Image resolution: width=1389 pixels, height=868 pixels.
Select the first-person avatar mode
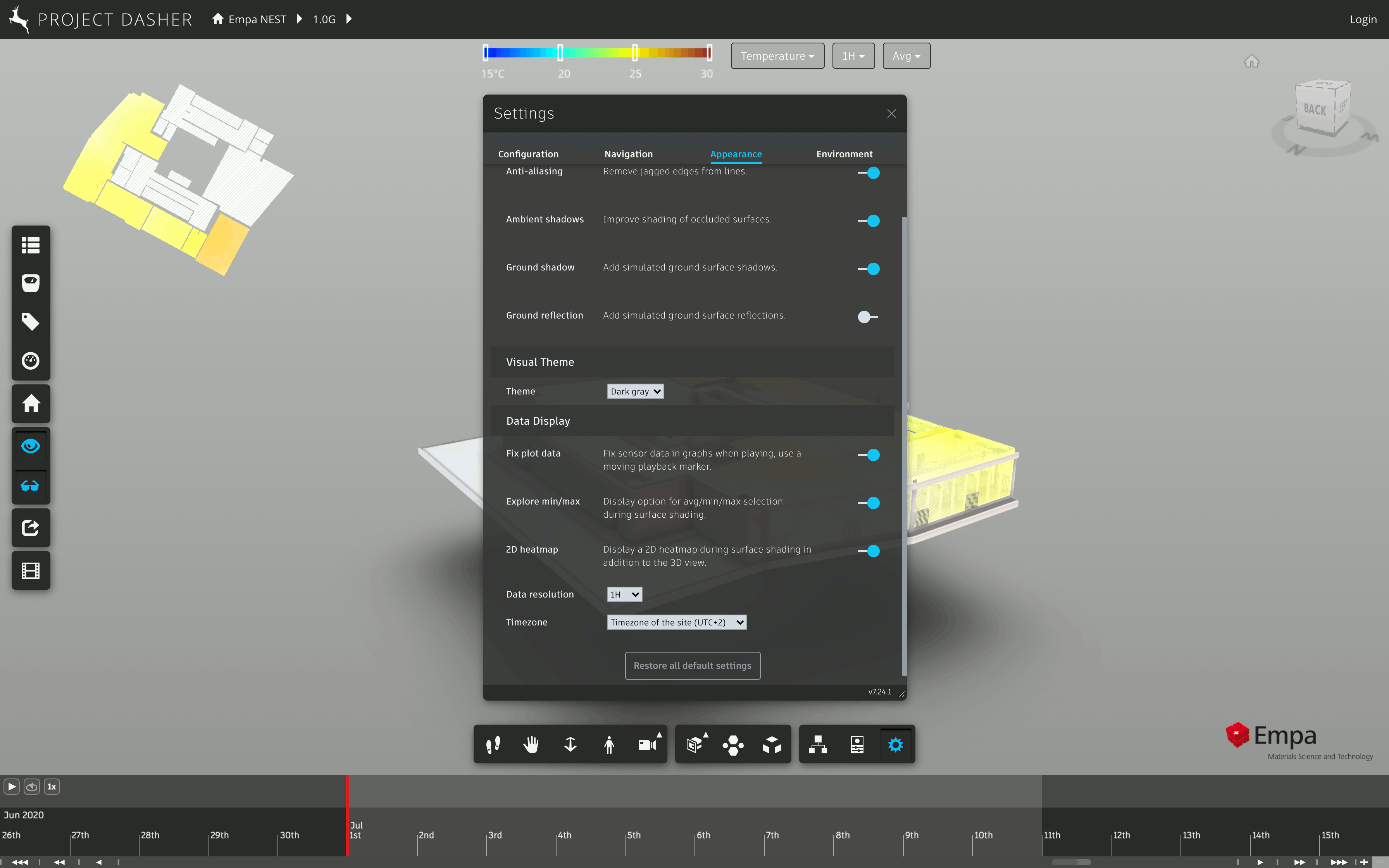pyautogui.click(x=609, y=744)
